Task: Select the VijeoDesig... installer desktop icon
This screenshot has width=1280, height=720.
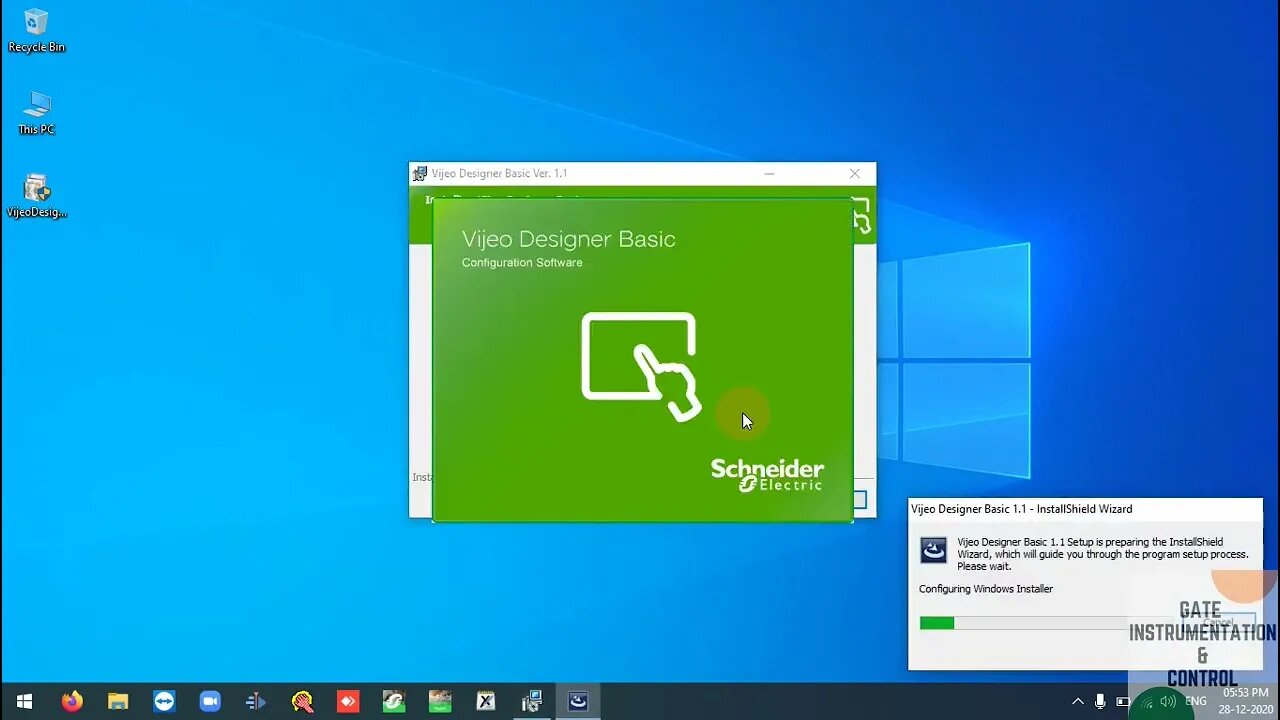Action: [x=36, y=196]
